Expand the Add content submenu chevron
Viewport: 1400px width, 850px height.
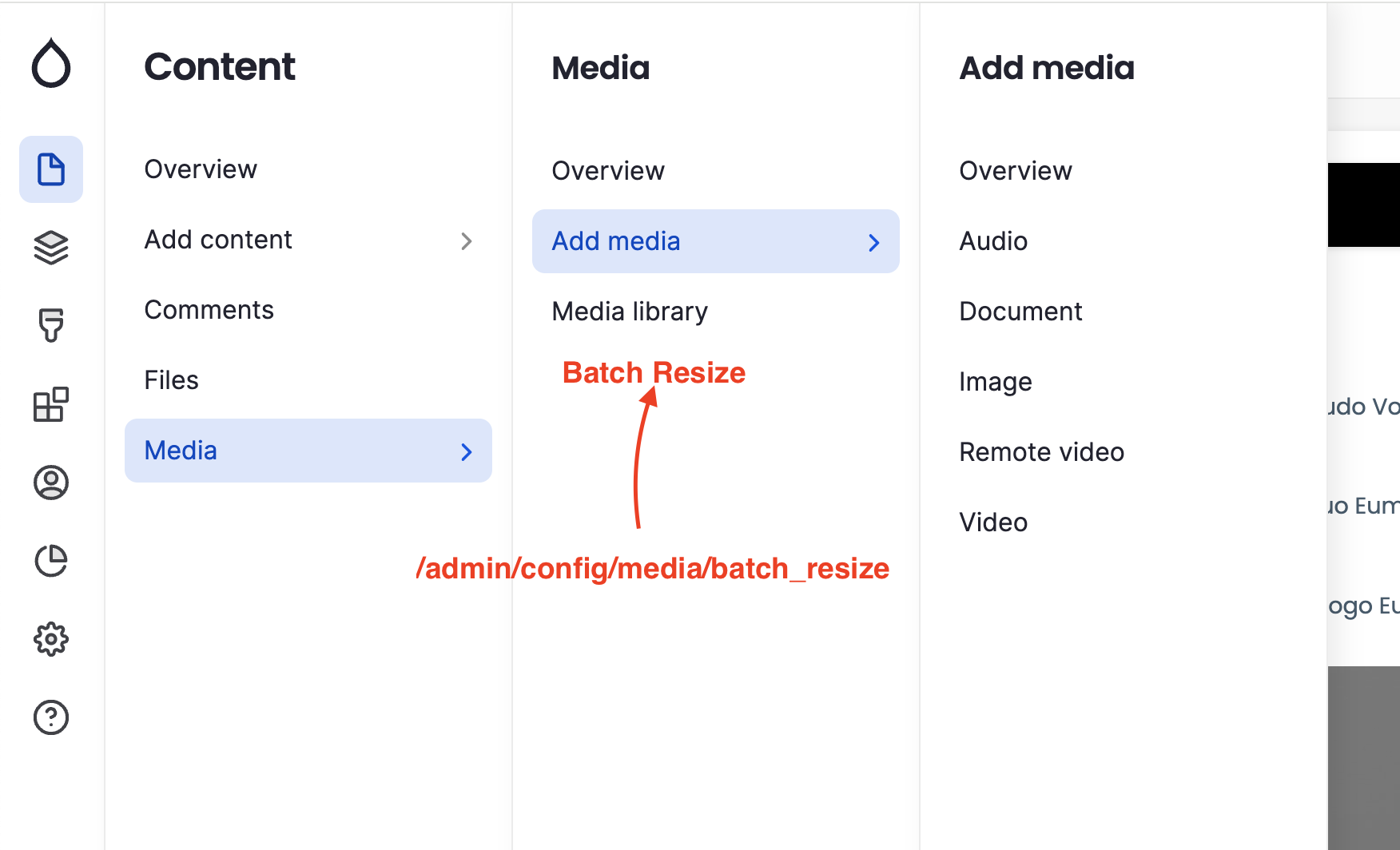point(467,241)
